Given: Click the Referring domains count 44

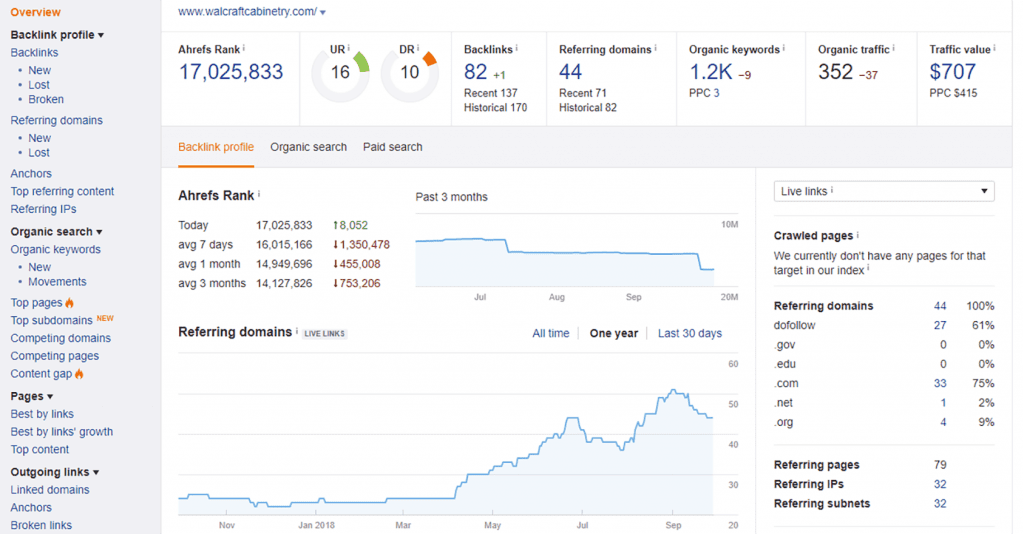Looking at the screenshot, I should pos(570,72).
